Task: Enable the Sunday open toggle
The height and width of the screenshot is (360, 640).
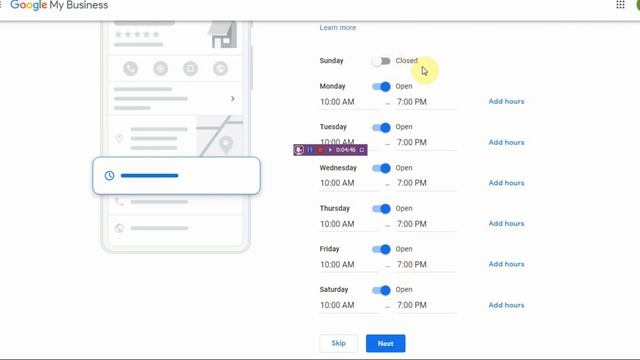Action: pos(381,61)
